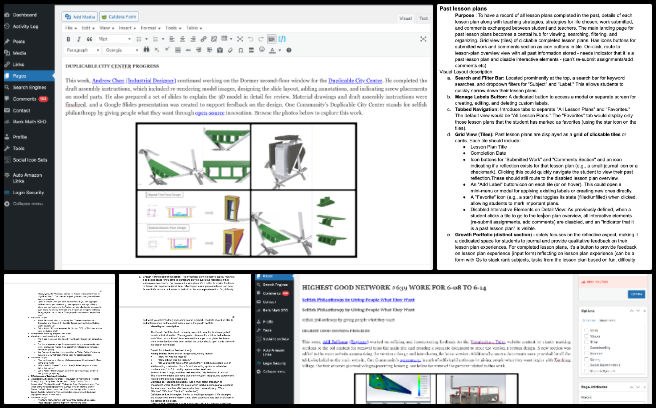
Task: Click the 'HIGHEST GOOD NETWORK' heading in bottom window
Action: coord(394,287)
